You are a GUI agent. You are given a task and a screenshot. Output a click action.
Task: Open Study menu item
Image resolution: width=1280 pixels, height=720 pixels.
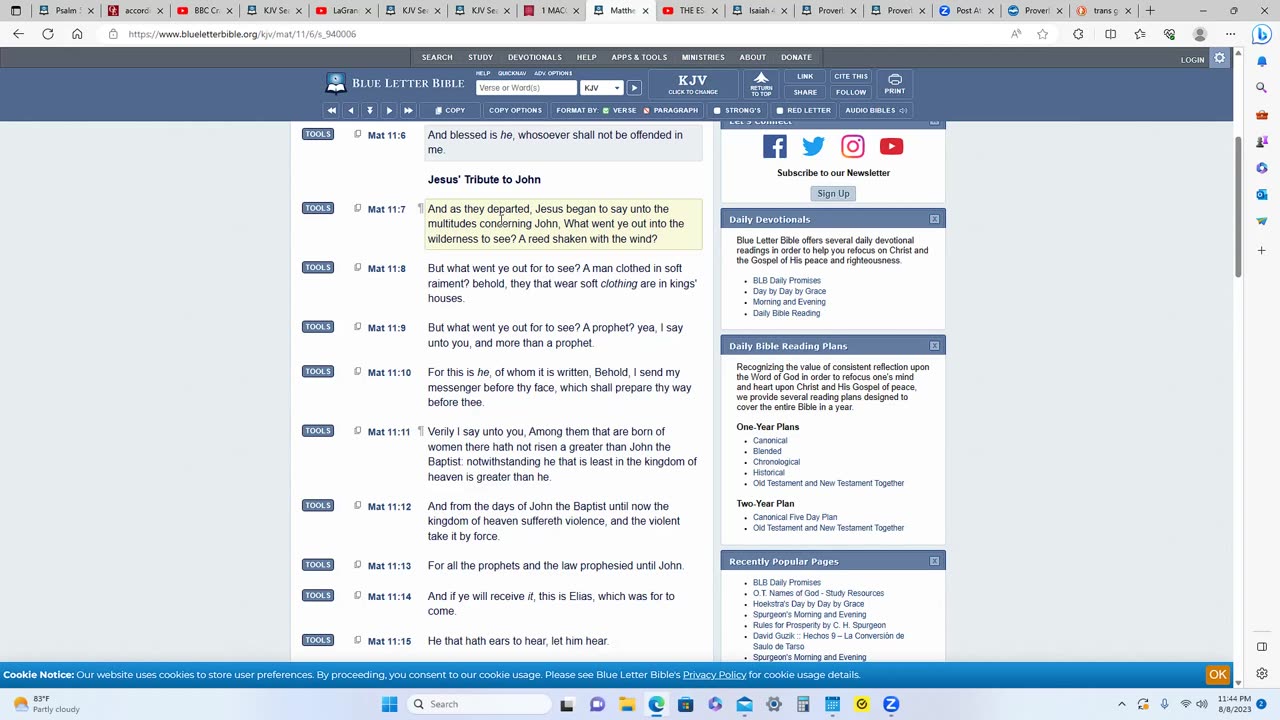tap(480, 57)
